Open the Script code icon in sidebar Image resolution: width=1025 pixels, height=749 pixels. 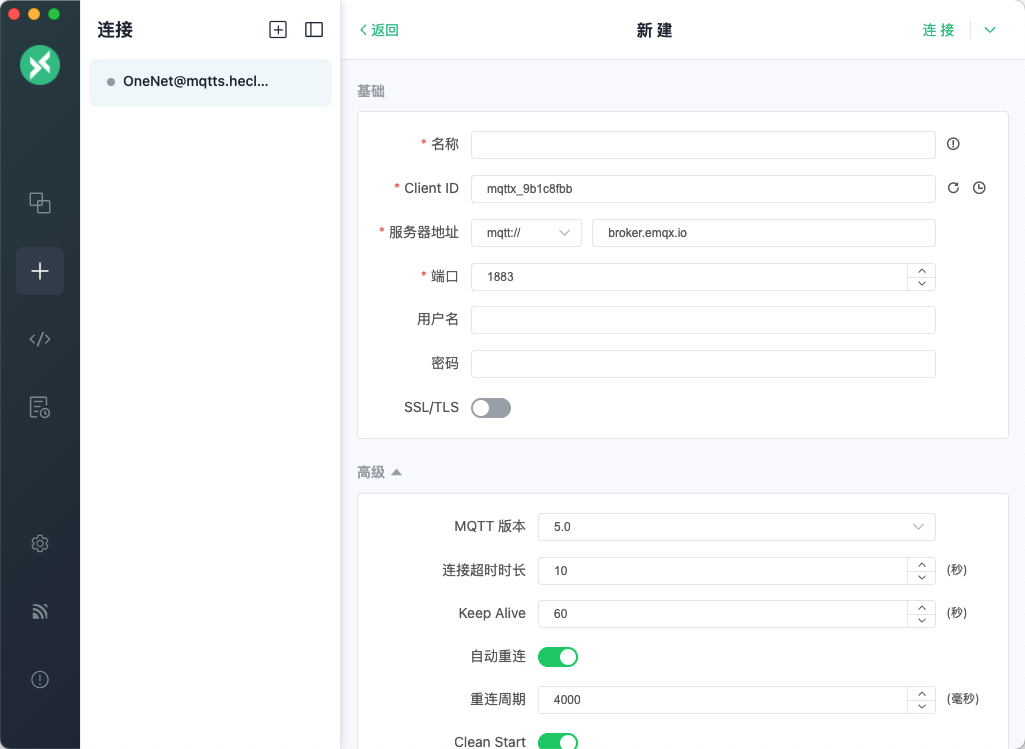pos(40,339)
